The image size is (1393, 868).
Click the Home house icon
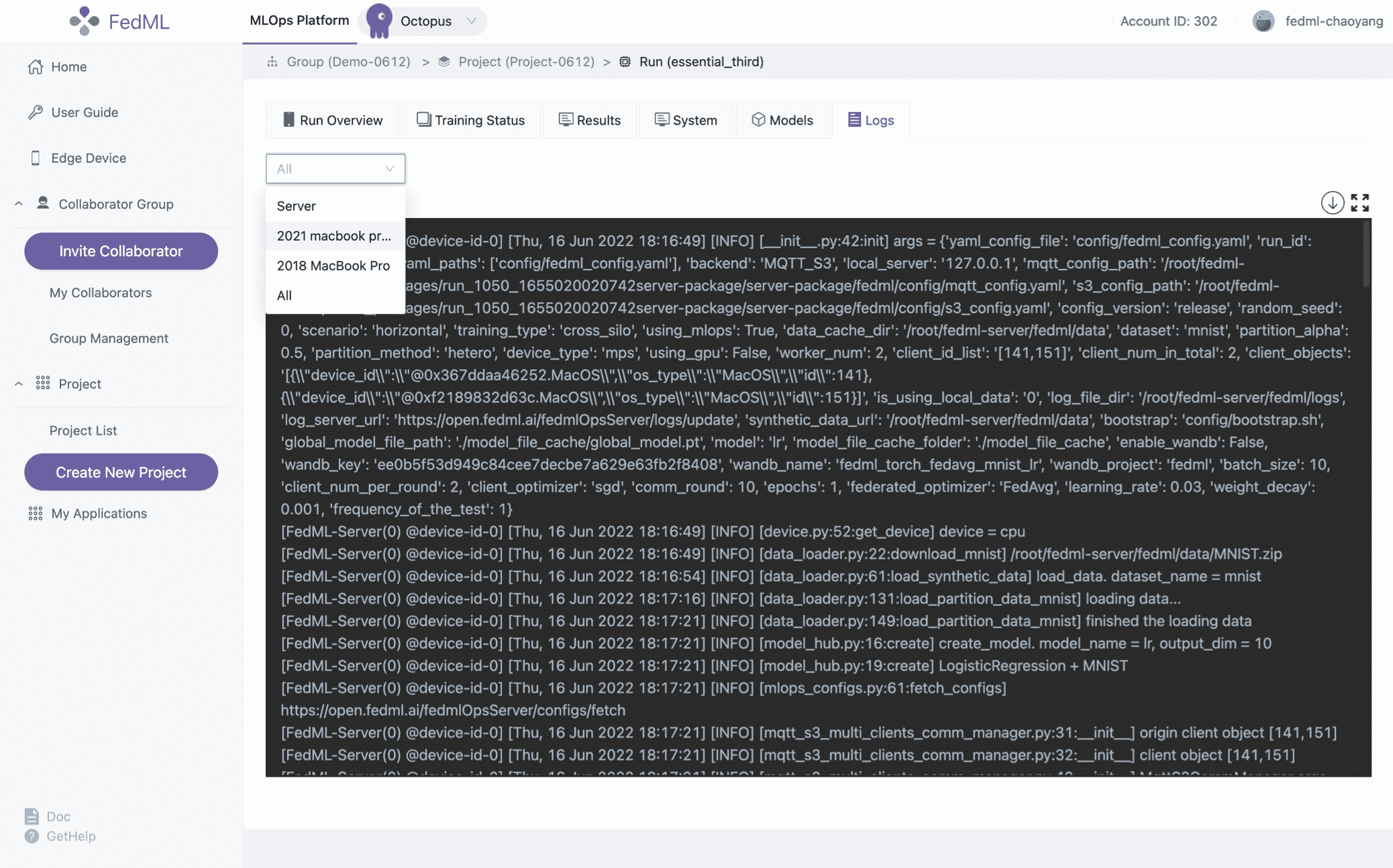[x=36, y=66]
